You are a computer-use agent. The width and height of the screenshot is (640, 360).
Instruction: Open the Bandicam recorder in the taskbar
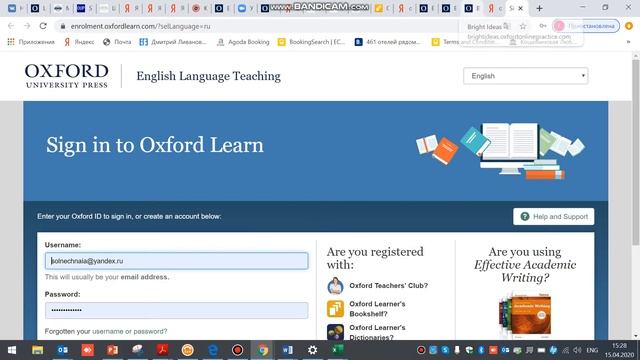pos(237,350)
